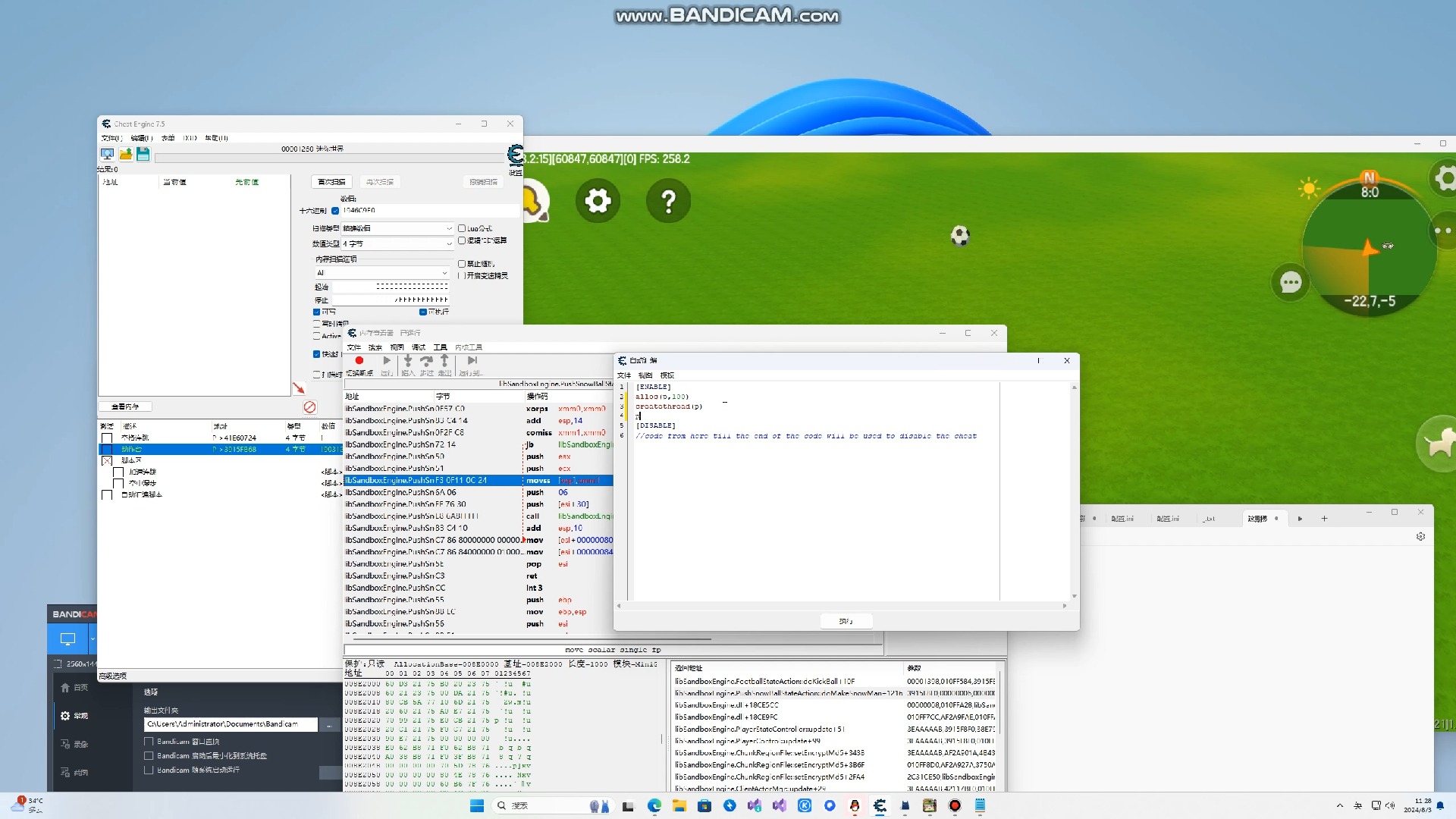This screenshot has height=819, width=1456.
Task: Open the Windows Start button
Action: (477, 805)
